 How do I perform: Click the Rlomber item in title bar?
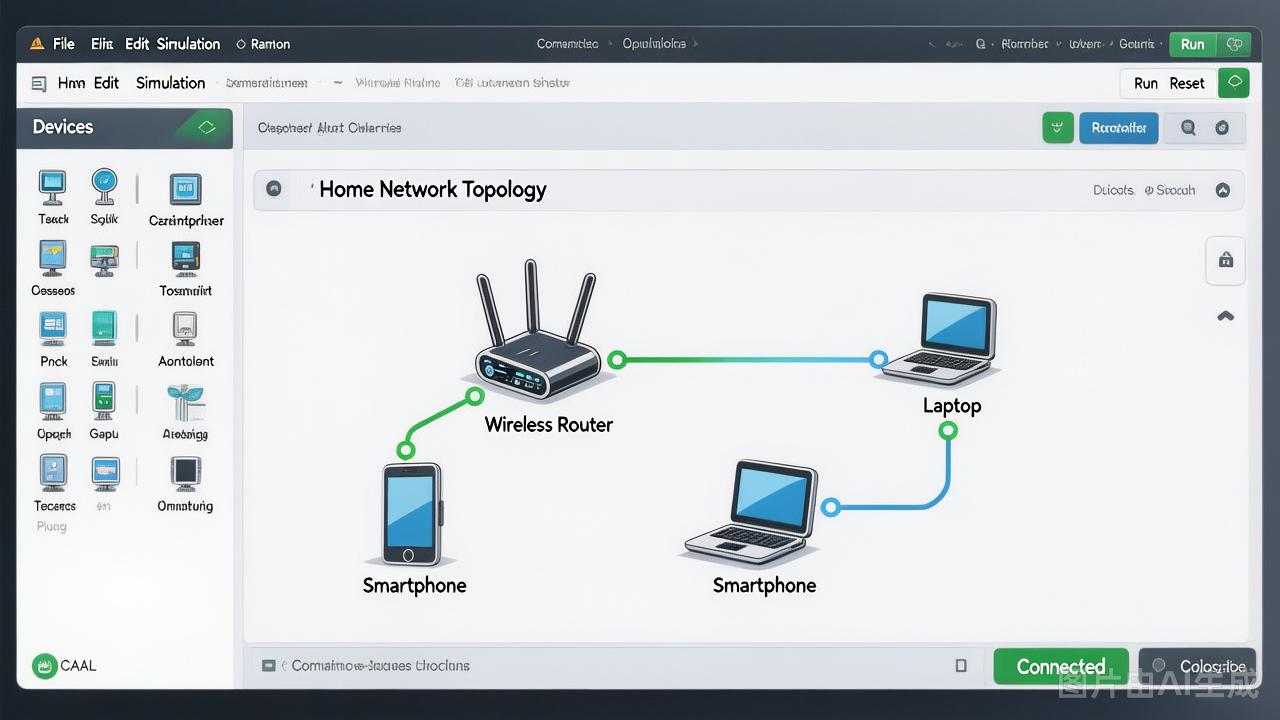click(x=1025, y=44)
